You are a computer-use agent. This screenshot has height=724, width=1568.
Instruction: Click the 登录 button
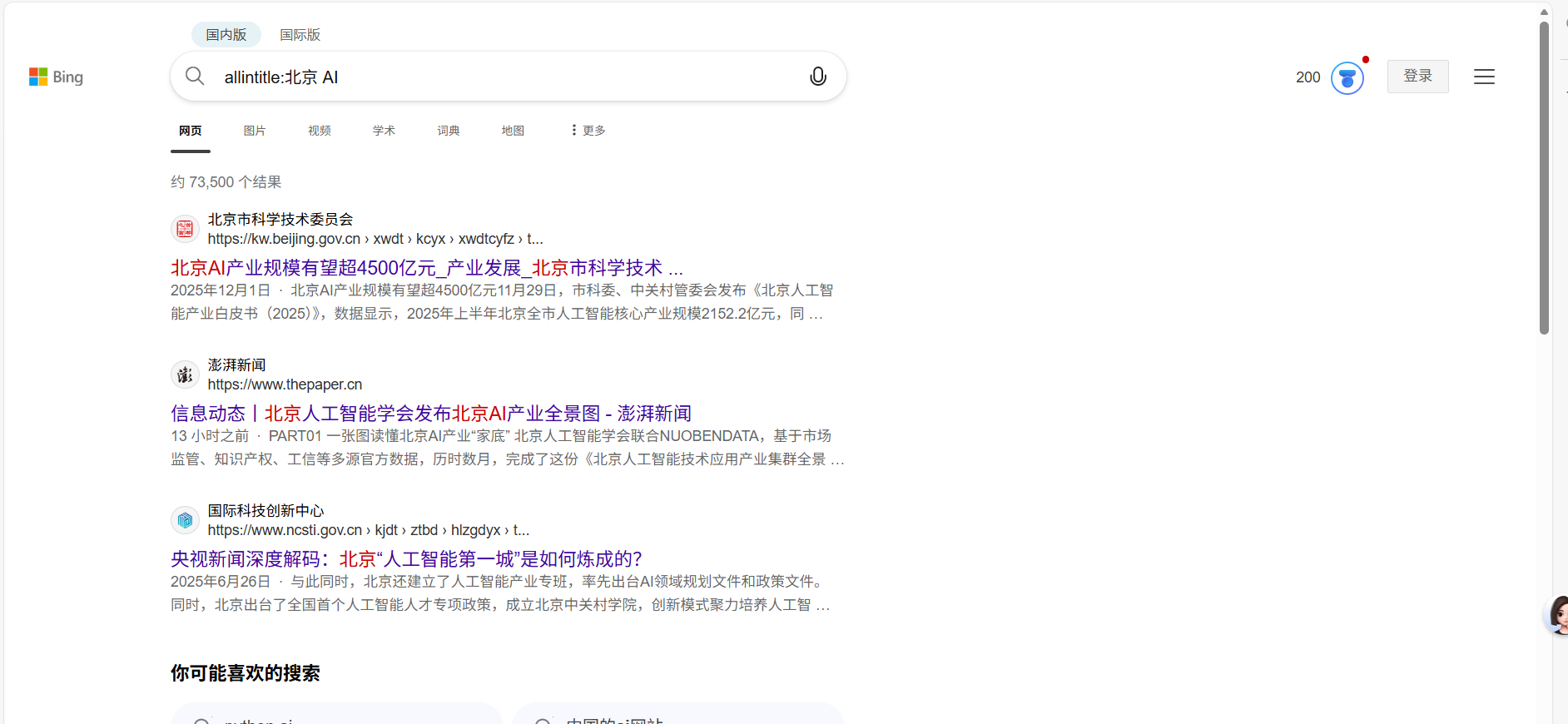pos(1417,77)
